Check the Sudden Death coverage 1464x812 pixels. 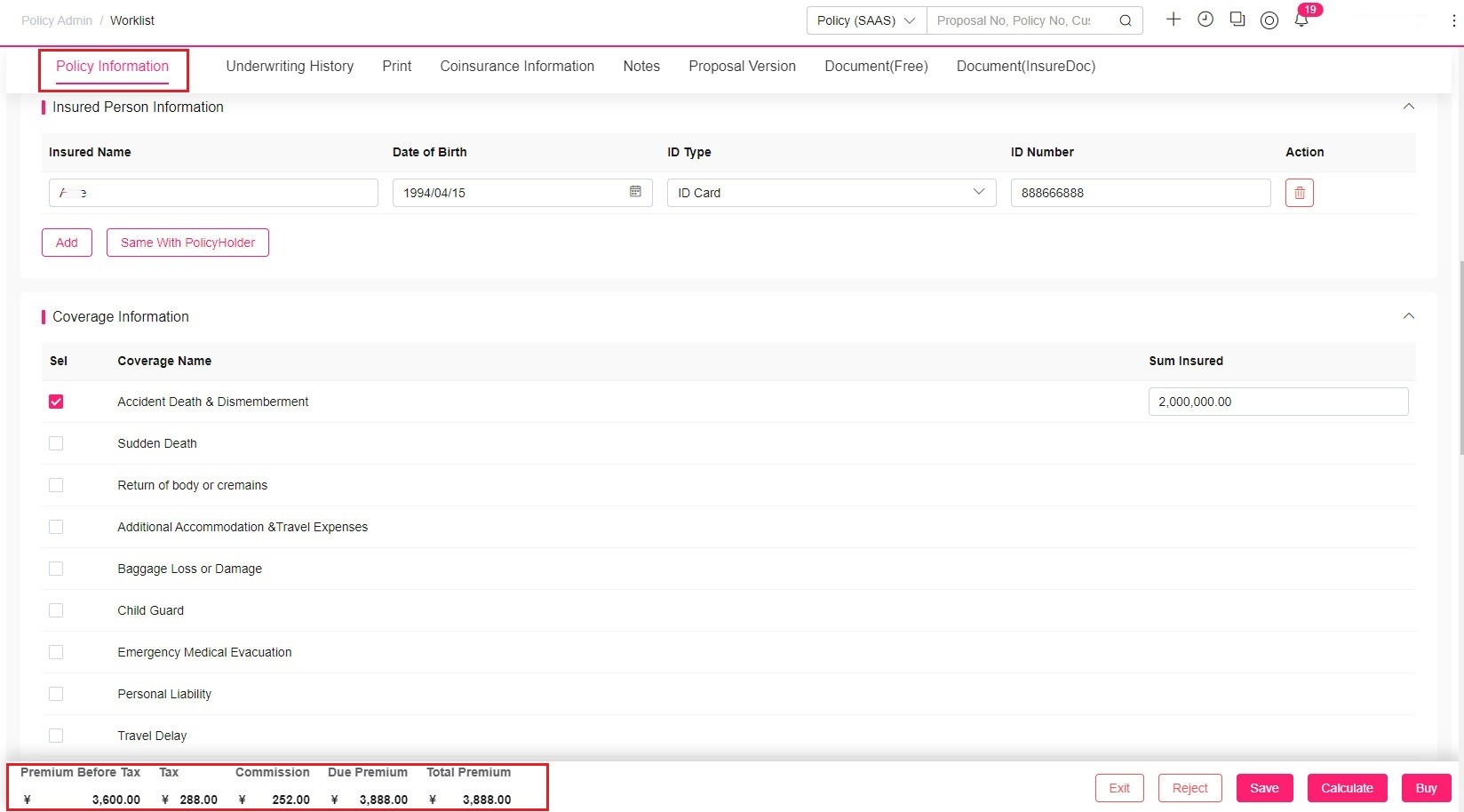tap(56, 443)
